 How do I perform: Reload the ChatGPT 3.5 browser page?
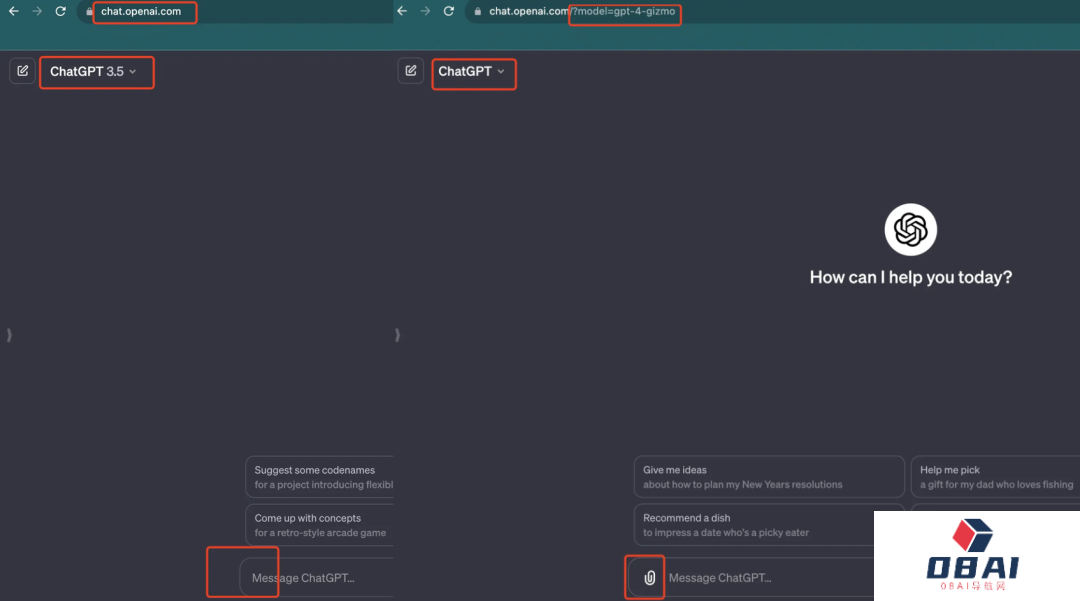pyautogui.click(x=60, y=12)
